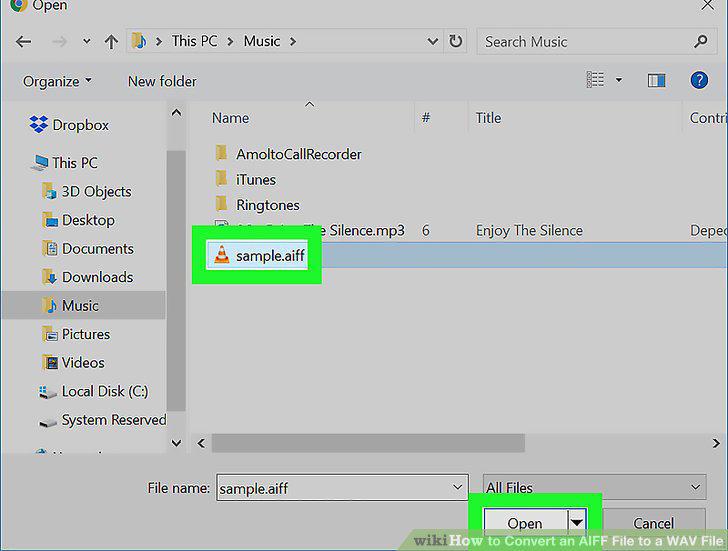This screenshot has width=728, height=551.
Task: Expand chevron after Music in address bar
Action: 293,42
